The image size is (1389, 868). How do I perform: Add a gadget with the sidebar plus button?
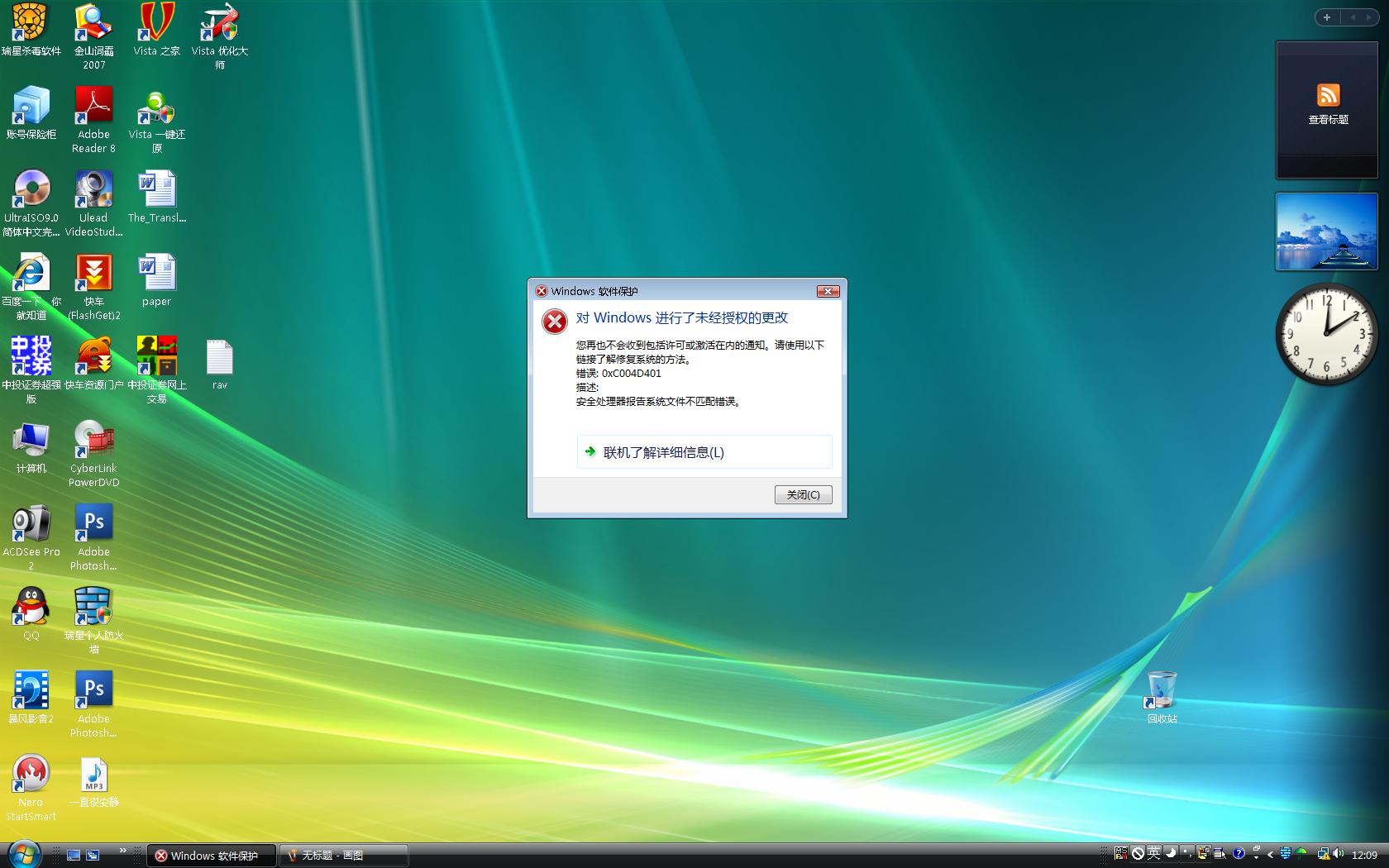pyautogui.click(x=1327, y=17)
